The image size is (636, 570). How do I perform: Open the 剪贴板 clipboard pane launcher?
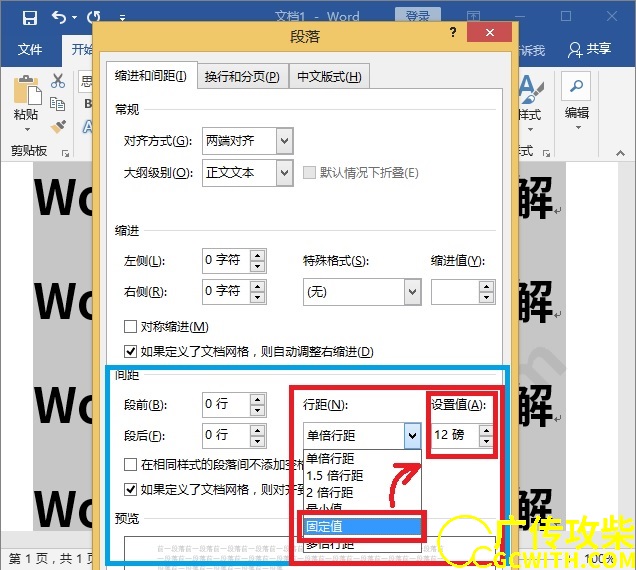tap(65, 153)
